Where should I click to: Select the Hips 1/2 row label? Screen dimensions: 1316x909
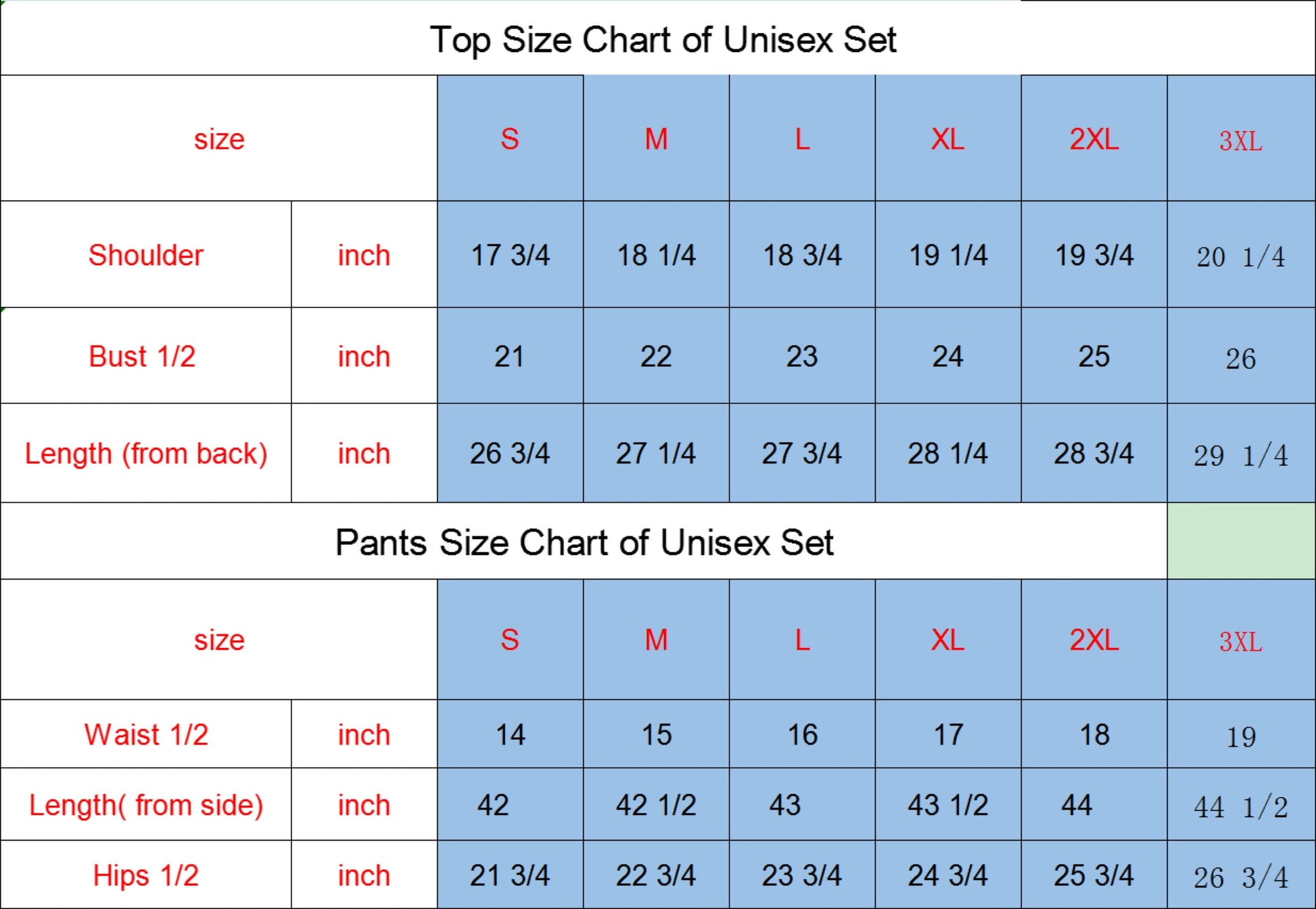pos(145,875)
